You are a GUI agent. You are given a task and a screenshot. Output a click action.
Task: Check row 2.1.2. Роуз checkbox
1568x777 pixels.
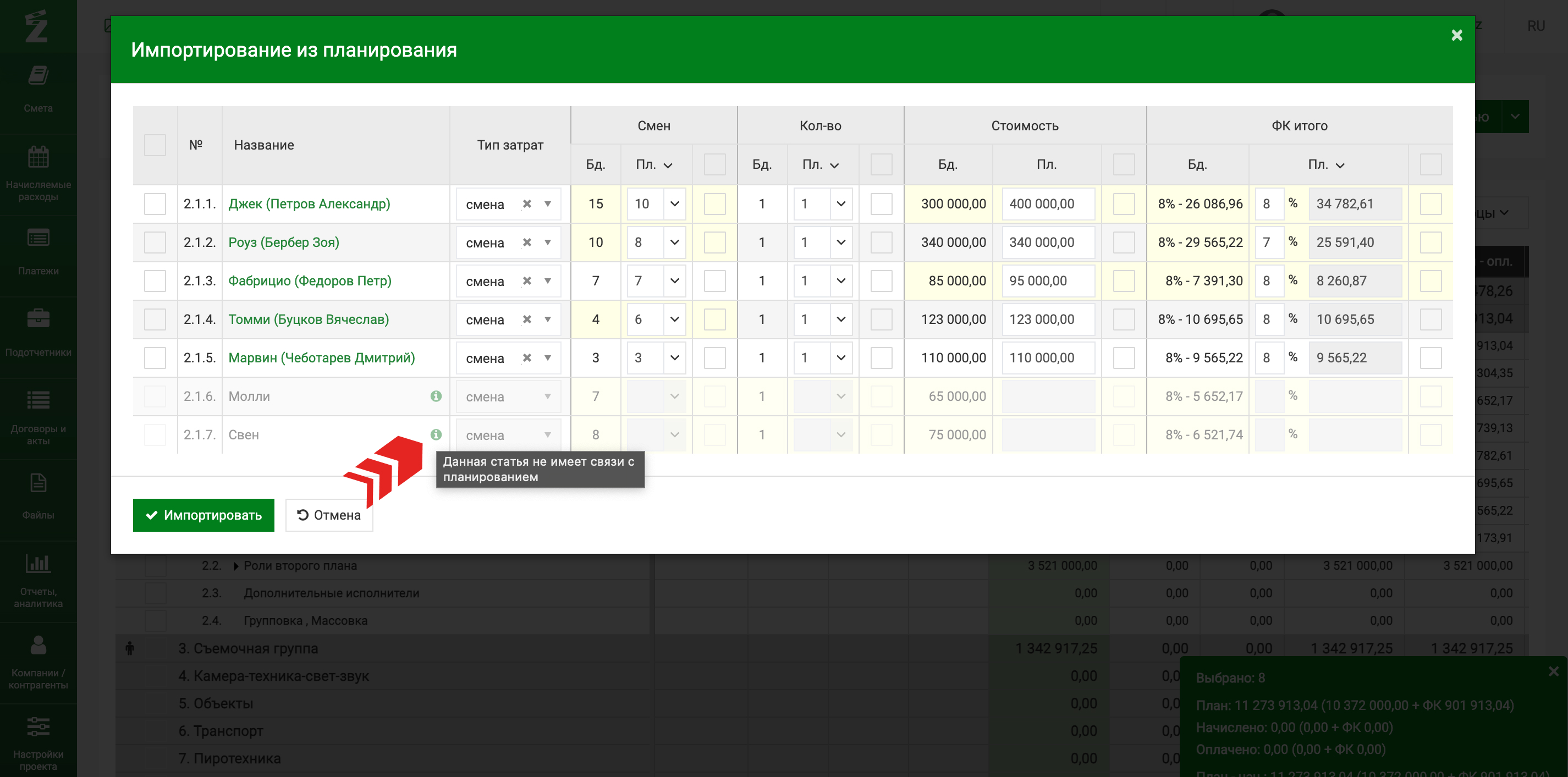pos(155,242)
